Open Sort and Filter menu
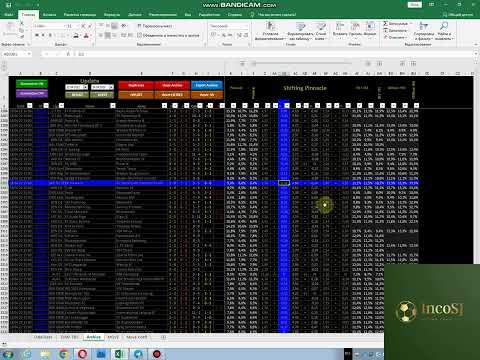This screenshot has width=480, height=360. pyautogui.click(x=423, y=31)
